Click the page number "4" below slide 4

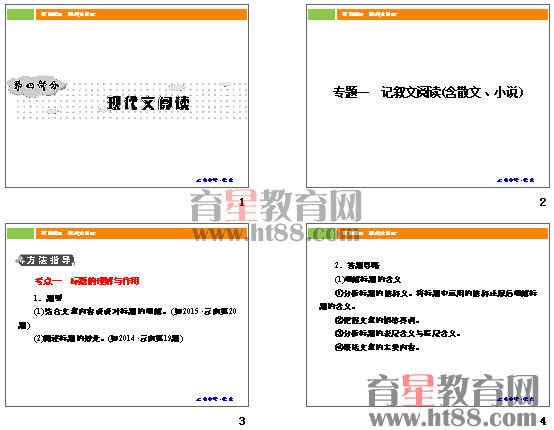(543, 421)
